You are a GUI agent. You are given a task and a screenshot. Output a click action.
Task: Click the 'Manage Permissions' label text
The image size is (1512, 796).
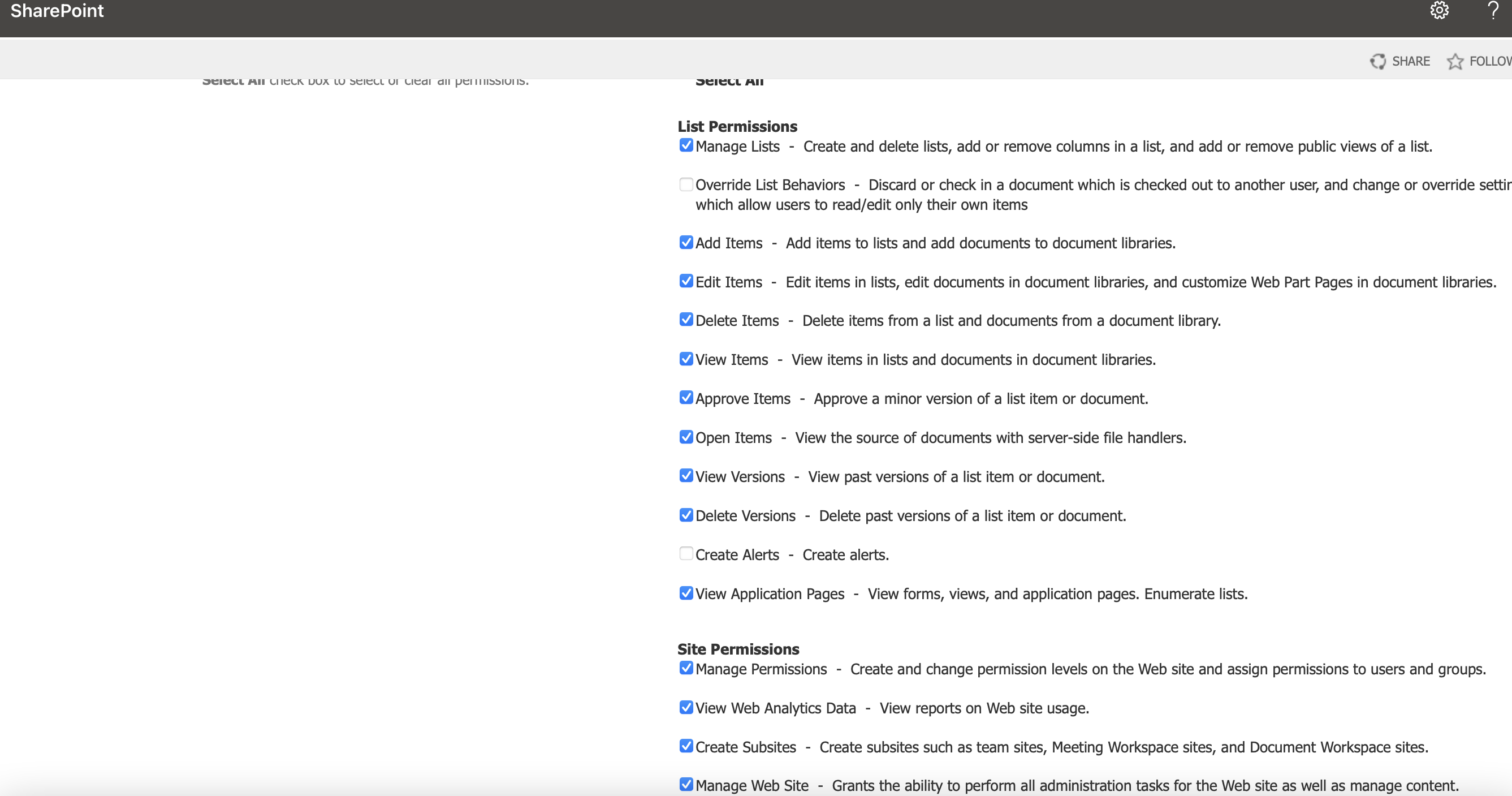(x=761, y=669)
